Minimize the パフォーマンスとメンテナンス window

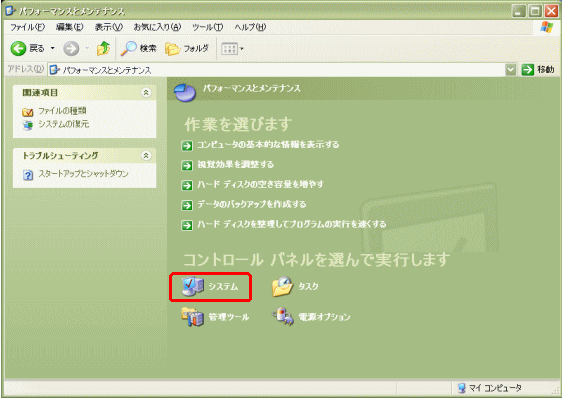pos(519,11)
